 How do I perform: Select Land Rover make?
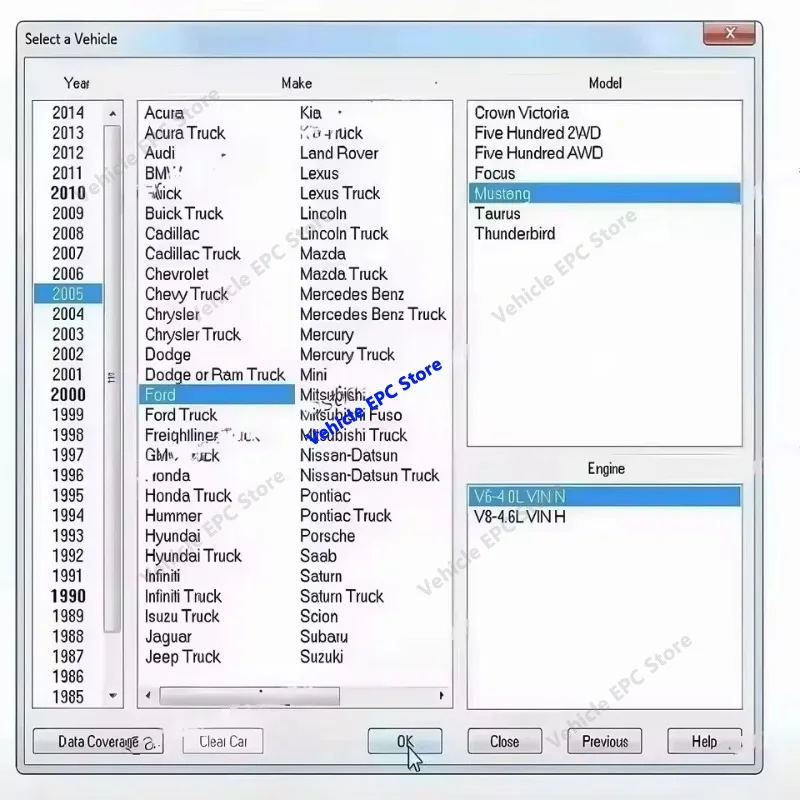[x=339, y=153]
